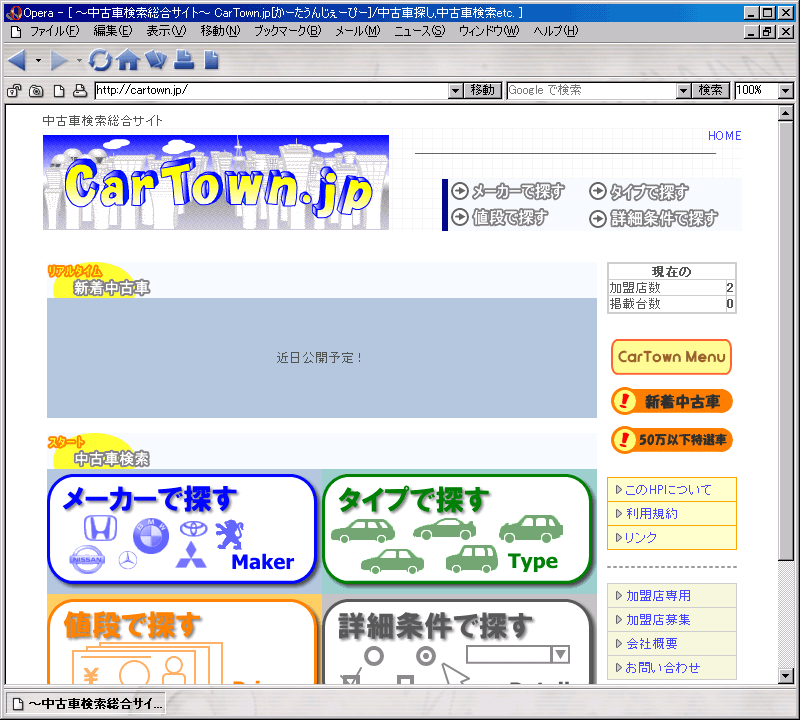Image resolution: width=800 pixels, height=720 pixels.
Task: Click the arrow icon beside header メーカーで探す
Action: point(460,191)
